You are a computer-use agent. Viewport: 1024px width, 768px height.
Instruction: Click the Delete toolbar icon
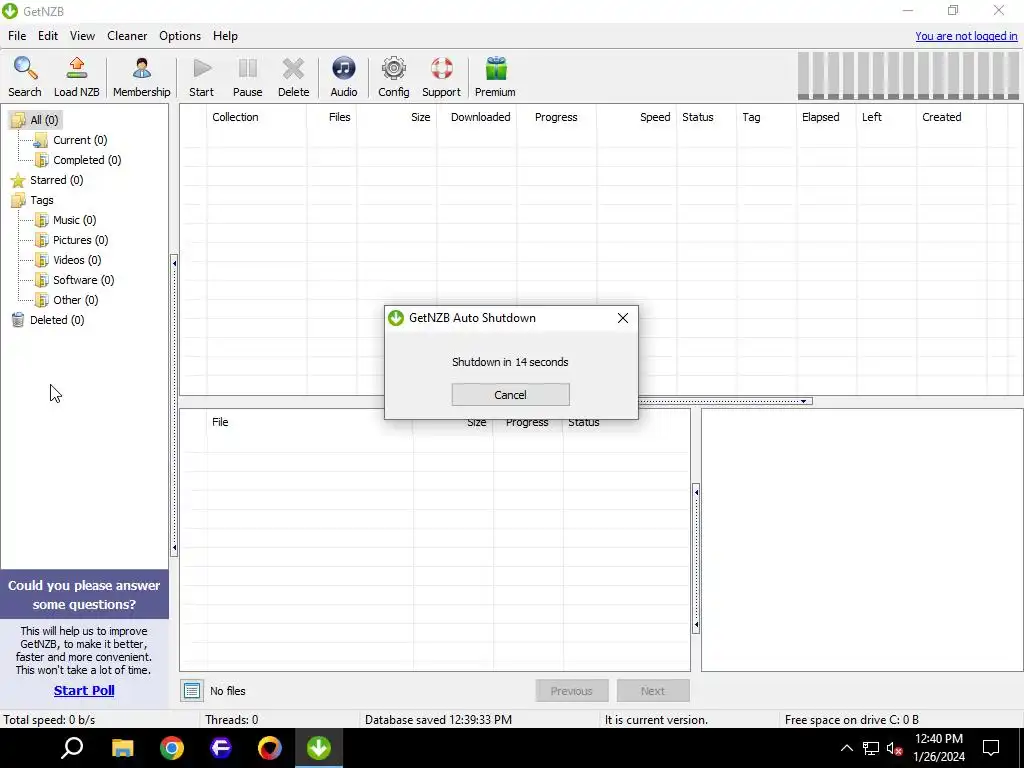[x=293, y=77]
